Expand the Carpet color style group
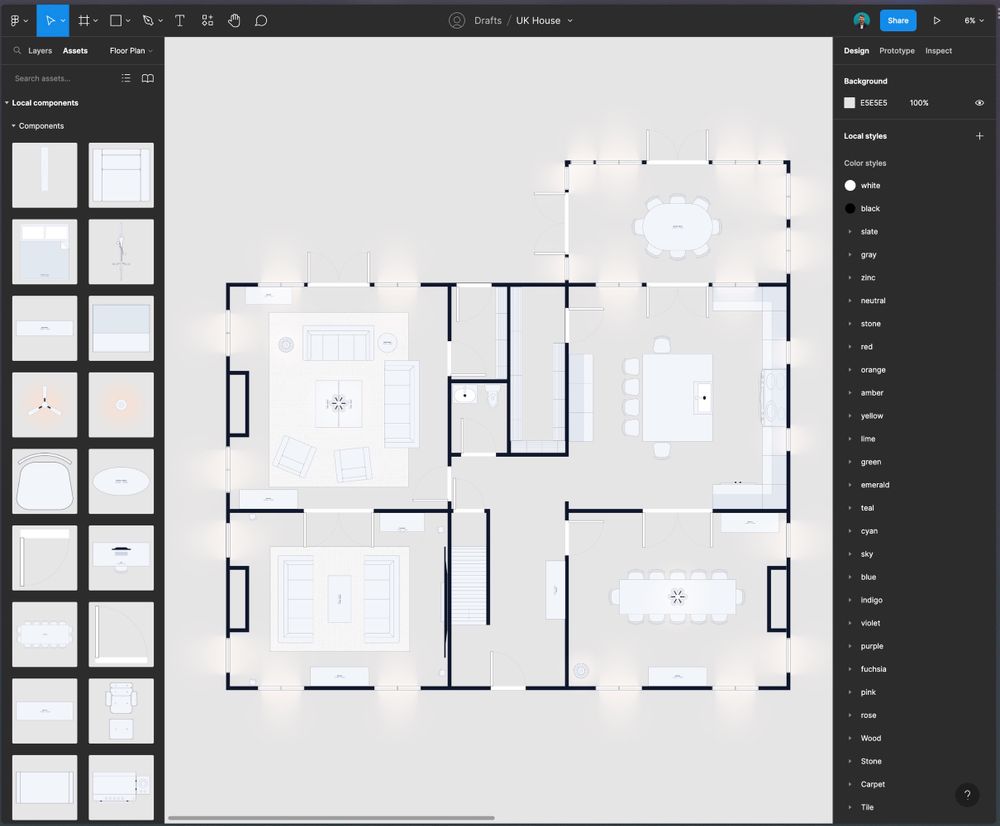Screen dimensions: 1000x826 [x=850, y=784]
